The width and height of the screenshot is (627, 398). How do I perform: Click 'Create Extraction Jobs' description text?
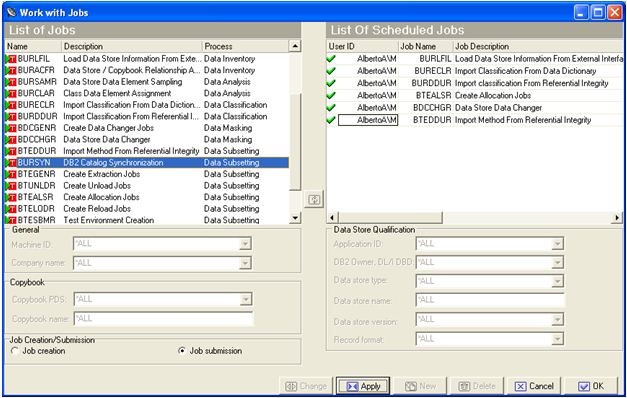click(102, 174)
